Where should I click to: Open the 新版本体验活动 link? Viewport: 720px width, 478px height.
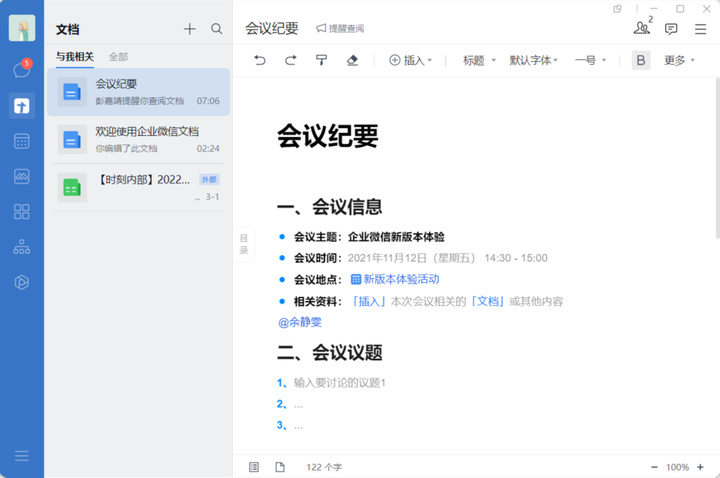click(x=395, y=279)
